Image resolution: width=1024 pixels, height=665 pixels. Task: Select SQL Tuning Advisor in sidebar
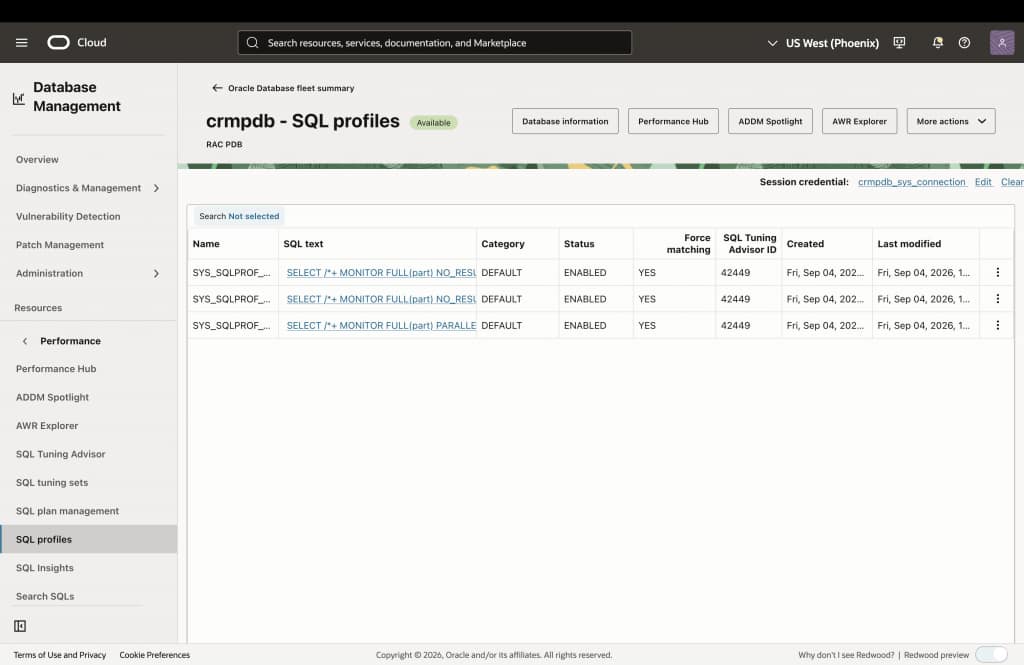[x=61, y=454]
